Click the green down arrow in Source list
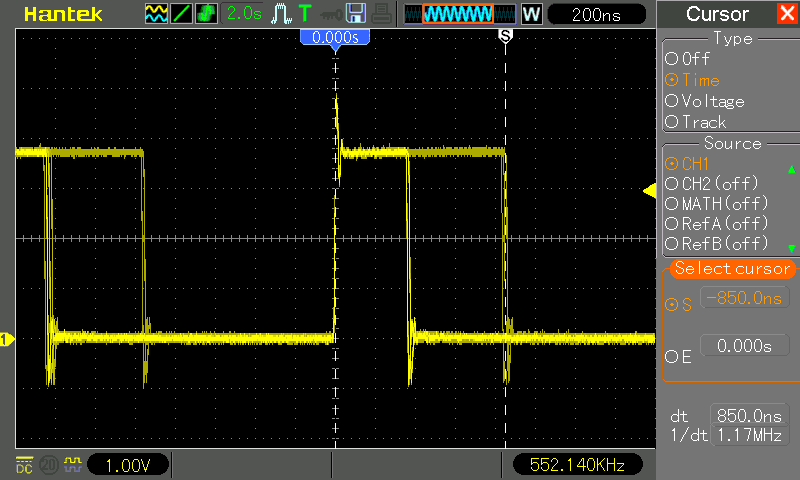800x480 pixels. 791,249
